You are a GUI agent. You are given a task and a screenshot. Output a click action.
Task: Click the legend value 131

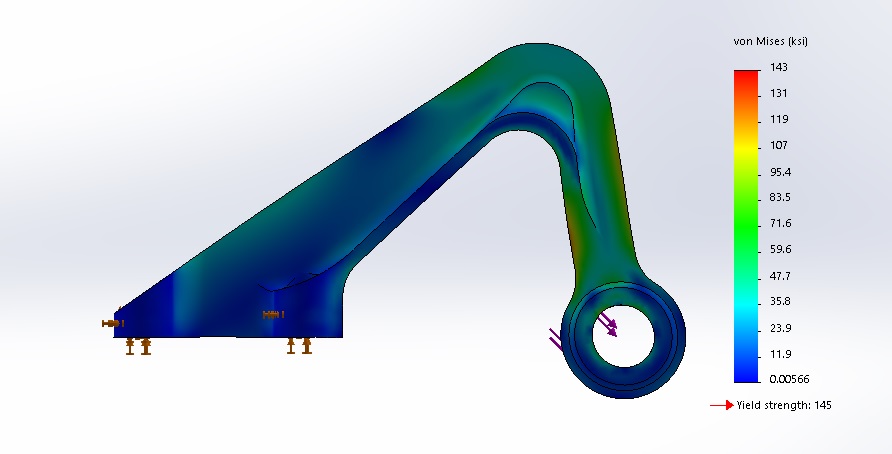click(x=779, y=93)
